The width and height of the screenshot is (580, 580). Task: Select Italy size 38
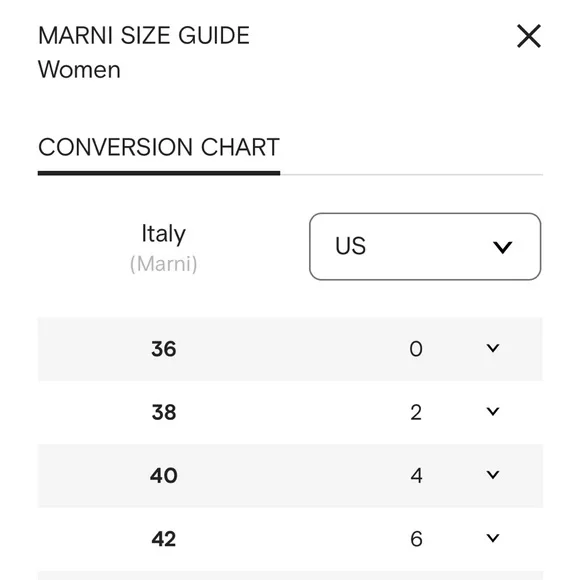(163, 412)
